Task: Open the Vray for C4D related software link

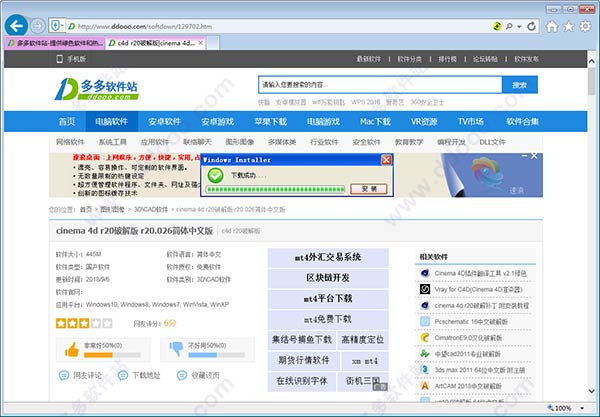Action: tap(478, 290)
